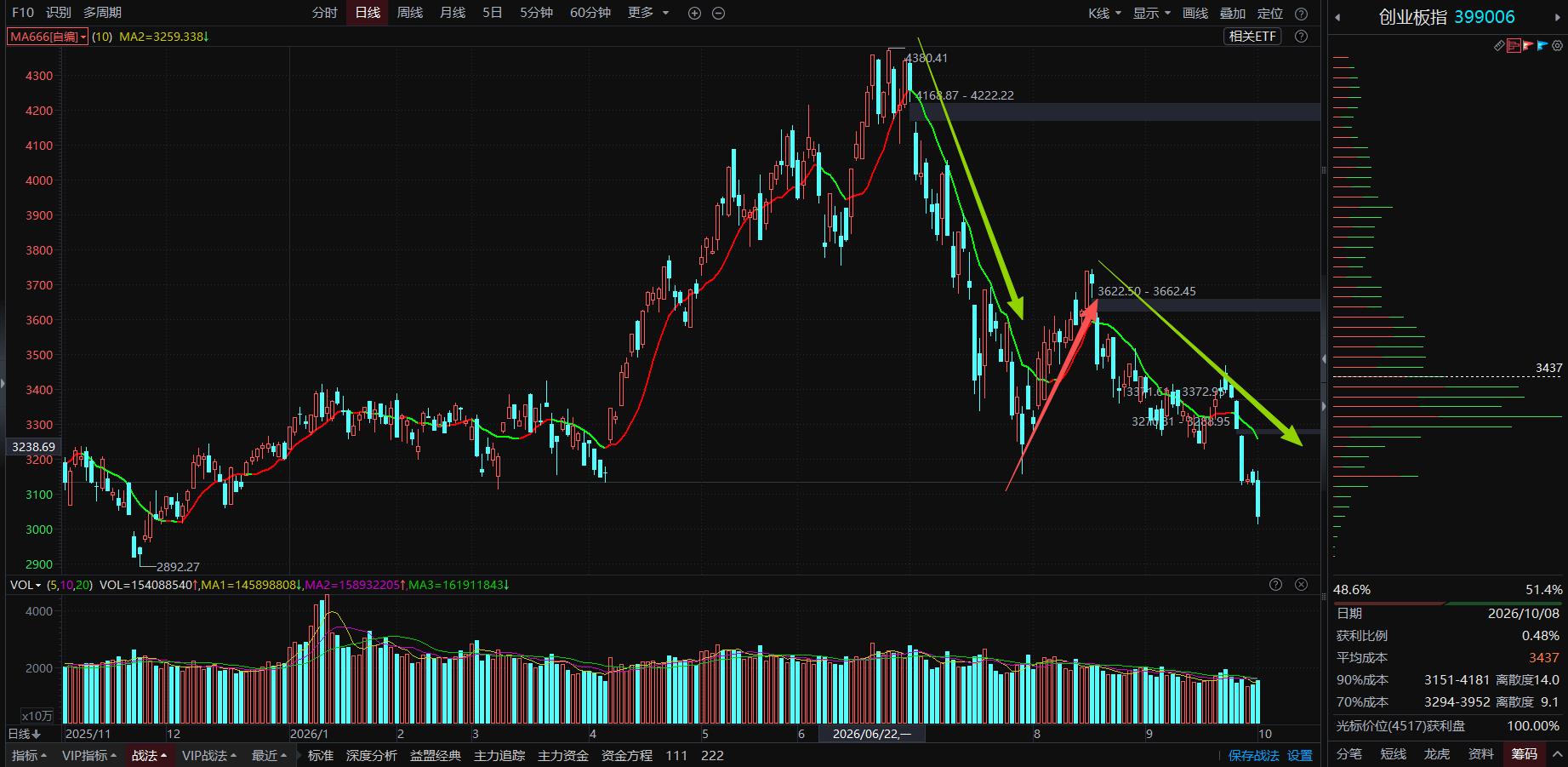Viewport: 1568px width, 767px height.
Task: Switch to 龙虎 tab in right panel
Action: [1437, 753]
